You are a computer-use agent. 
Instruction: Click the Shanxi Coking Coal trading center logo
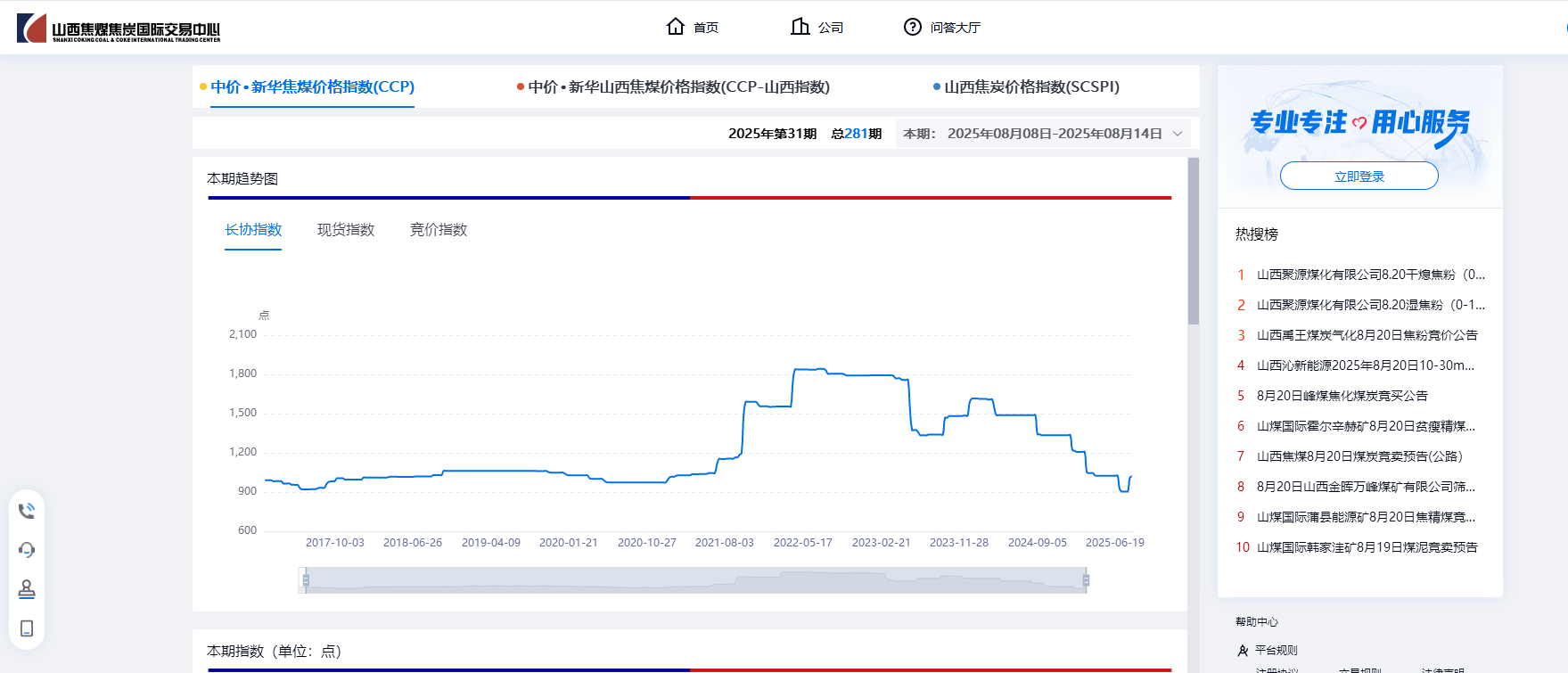pyautogui.click(x=119, y=29)
